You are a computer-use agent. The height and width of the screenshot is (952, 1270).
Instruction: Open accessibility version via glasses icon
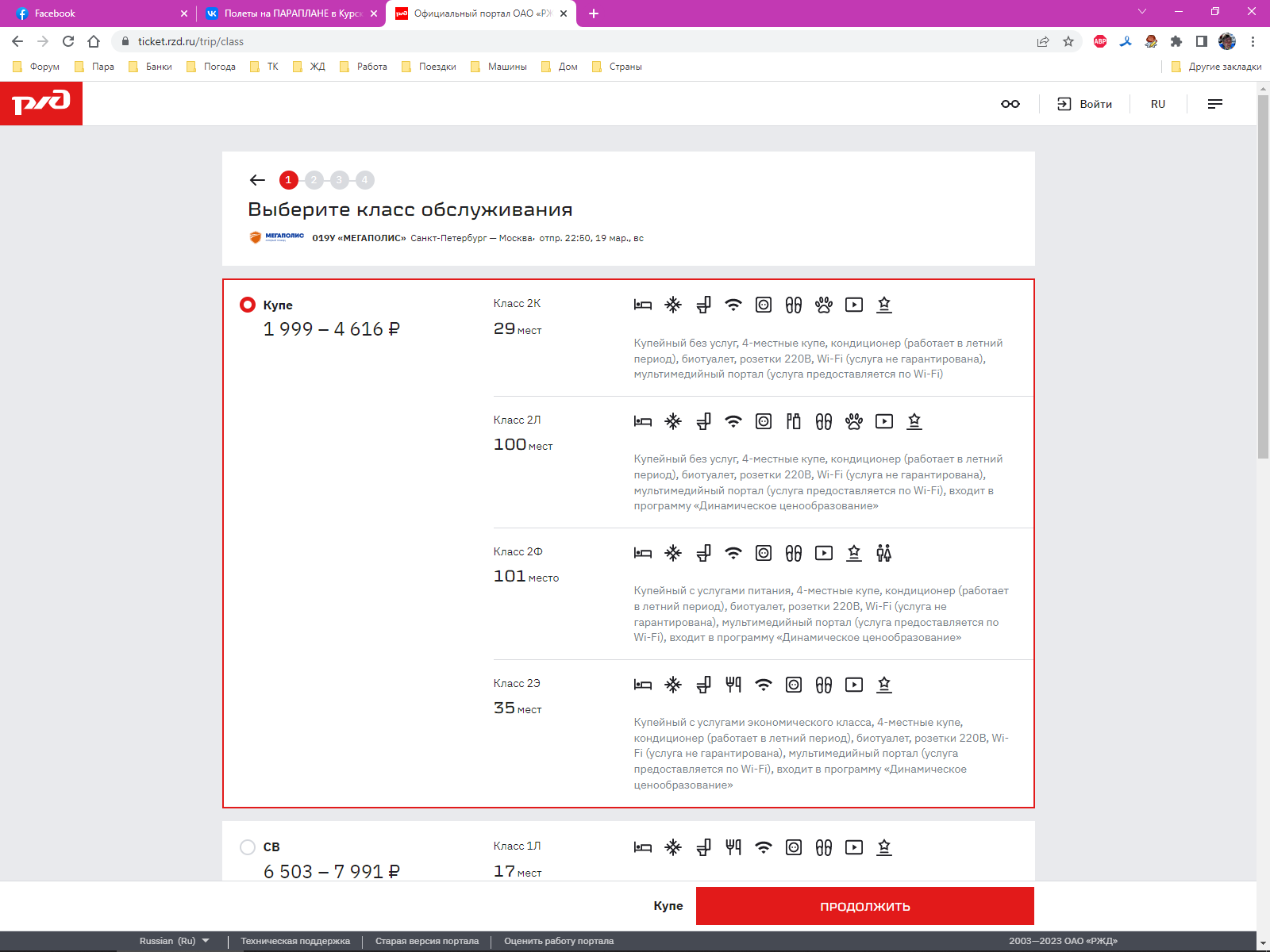[1010, 104]
